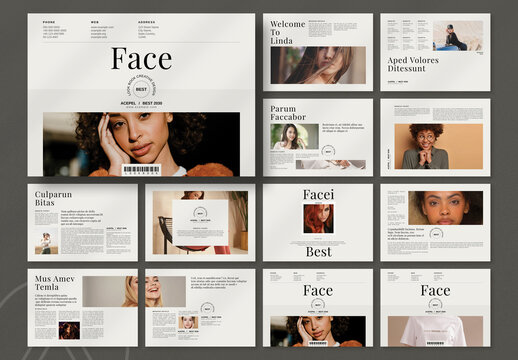Click the 'Best' text below red-haired photo
Viewport: 518px width, 360px height.
pyautogui.click(x=319, y=252)
